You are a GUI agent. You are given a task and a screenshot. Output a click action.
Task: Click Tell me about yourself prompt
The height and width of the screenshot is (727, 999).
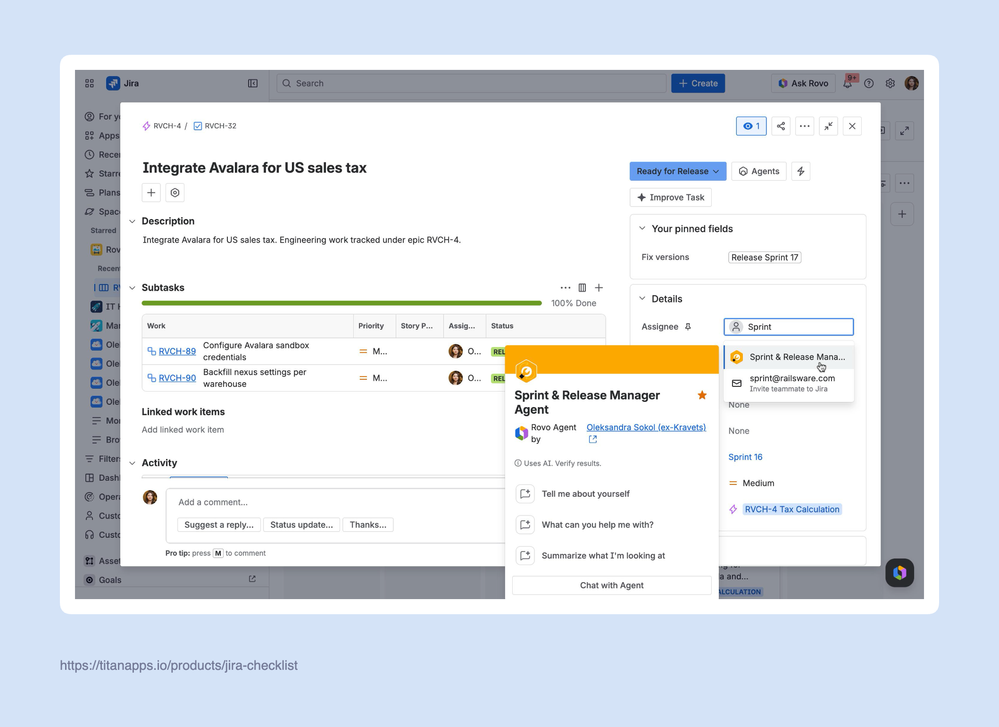click(586, 494)
